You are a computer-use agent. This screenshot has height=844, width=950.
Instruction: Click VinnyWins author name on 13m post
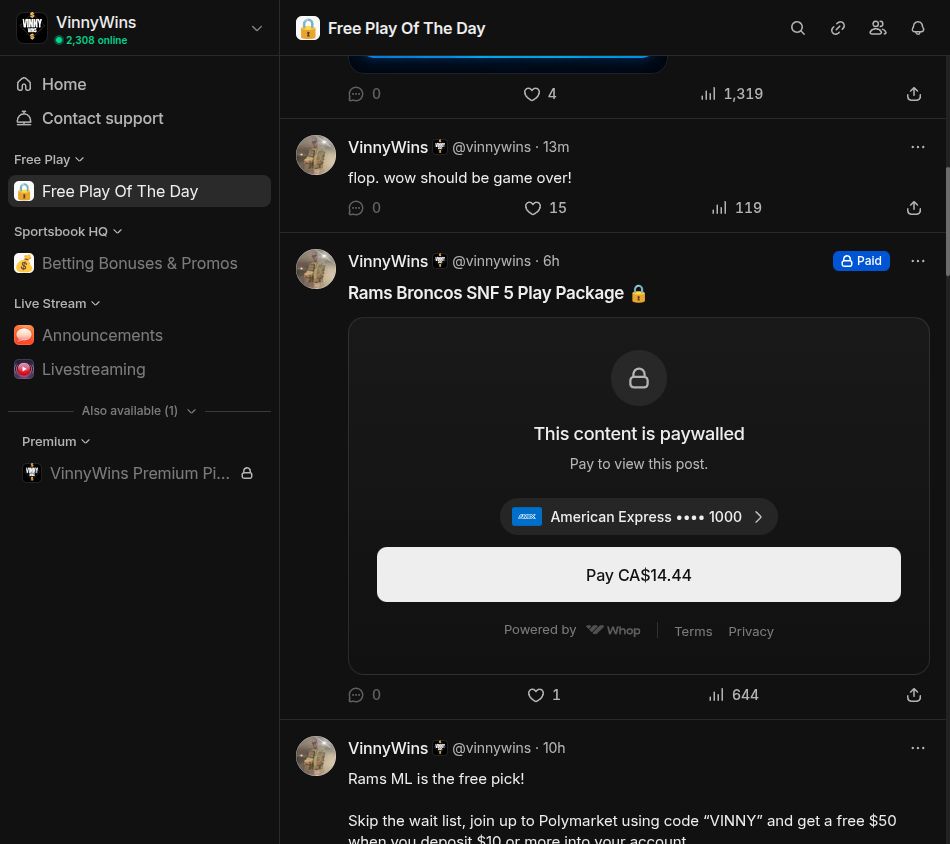coord(388,147)
